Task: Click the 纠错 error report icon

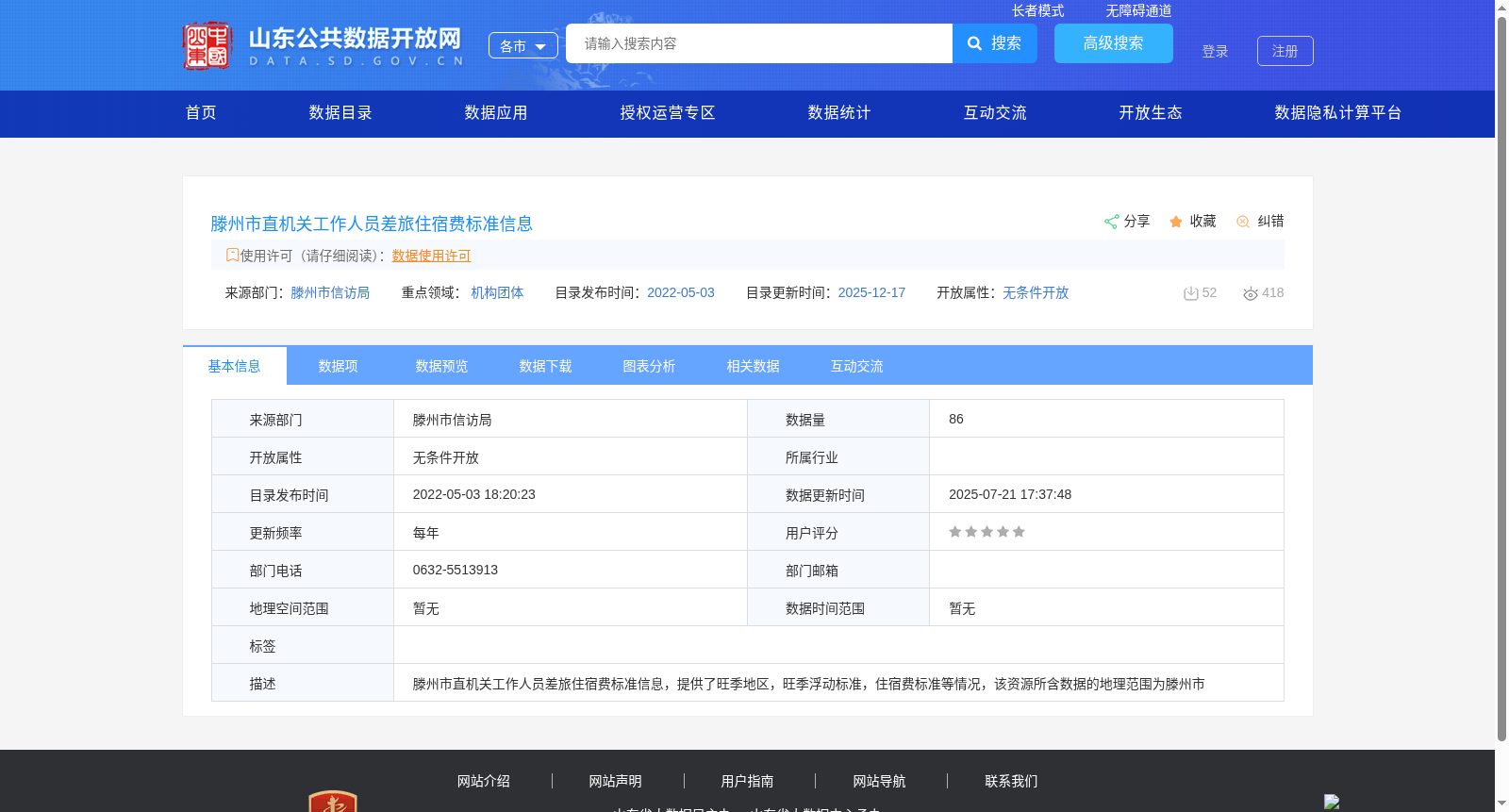Action: (1243, 222)
